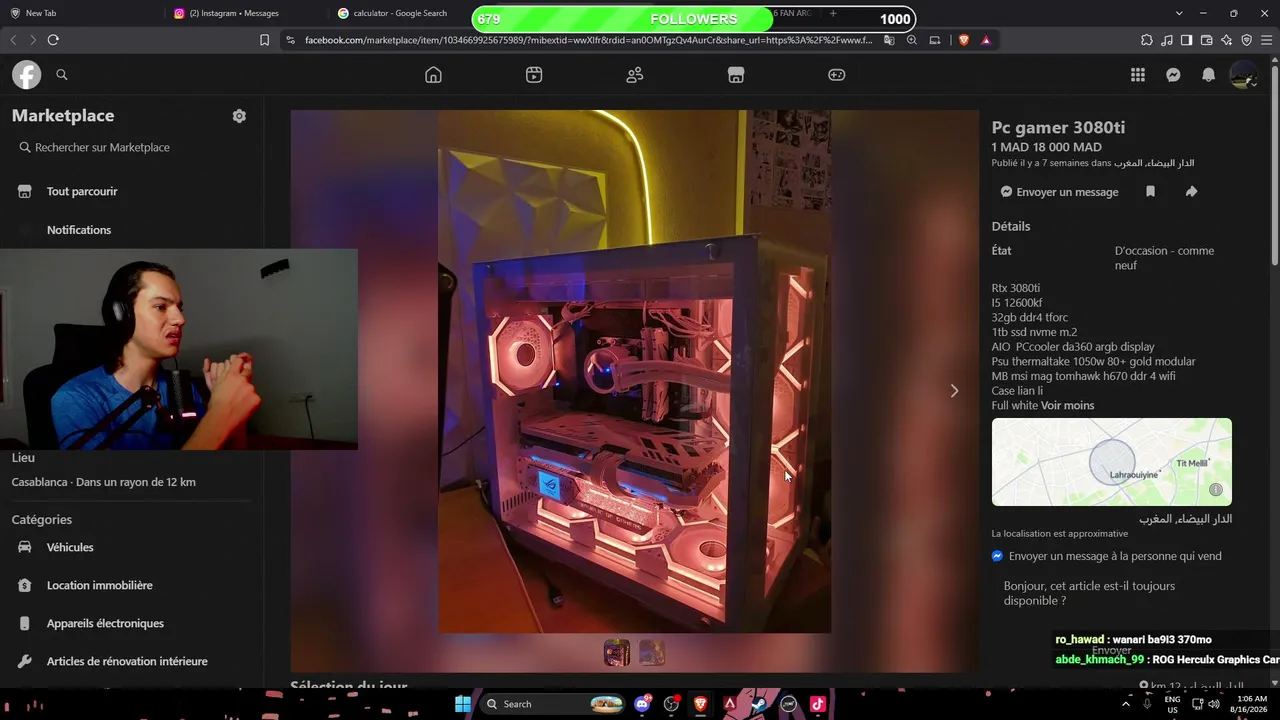
Task: Switch to the Instagram Messages tab
Action: (245, 13)
